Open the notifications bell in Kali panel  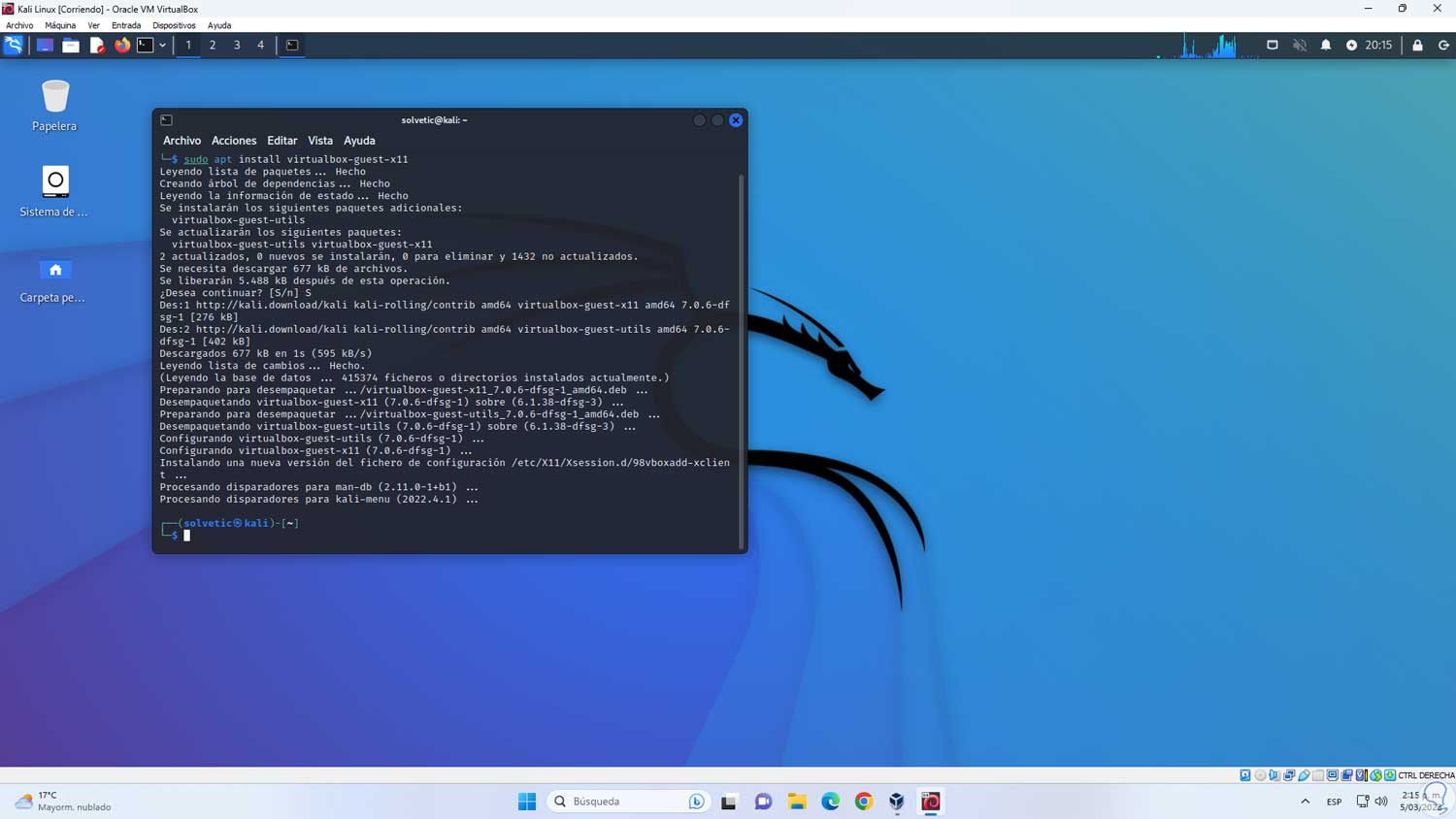(x=1326, y=46)
